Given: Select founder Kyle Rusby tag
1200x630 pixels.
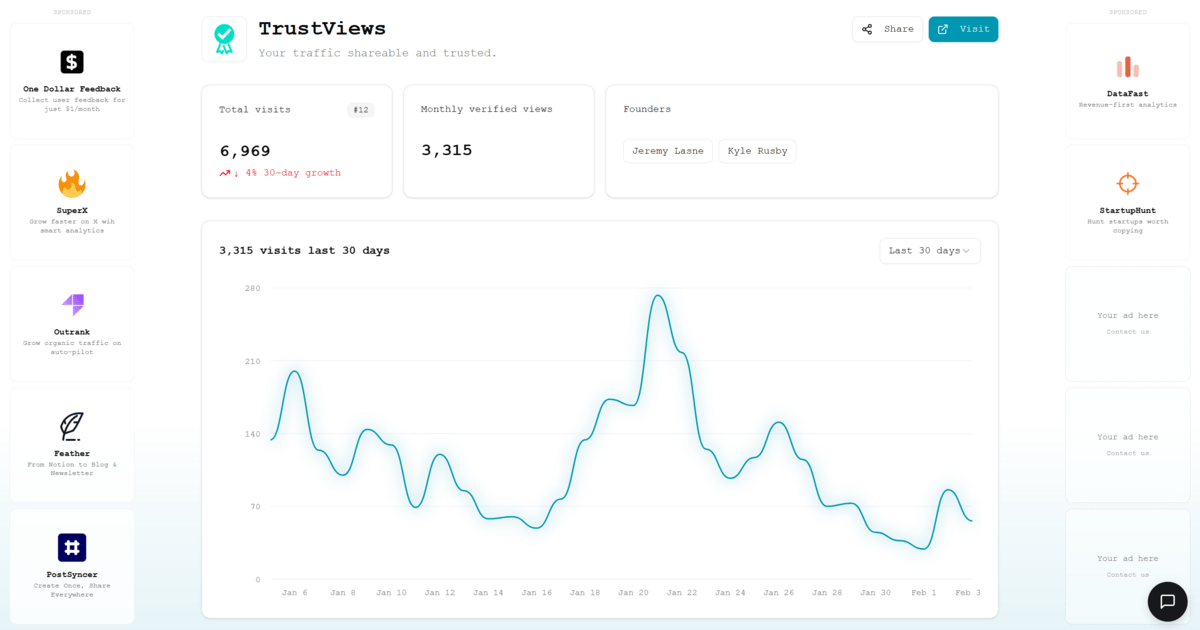Looking at the screenshot, I should click(757, 151).
